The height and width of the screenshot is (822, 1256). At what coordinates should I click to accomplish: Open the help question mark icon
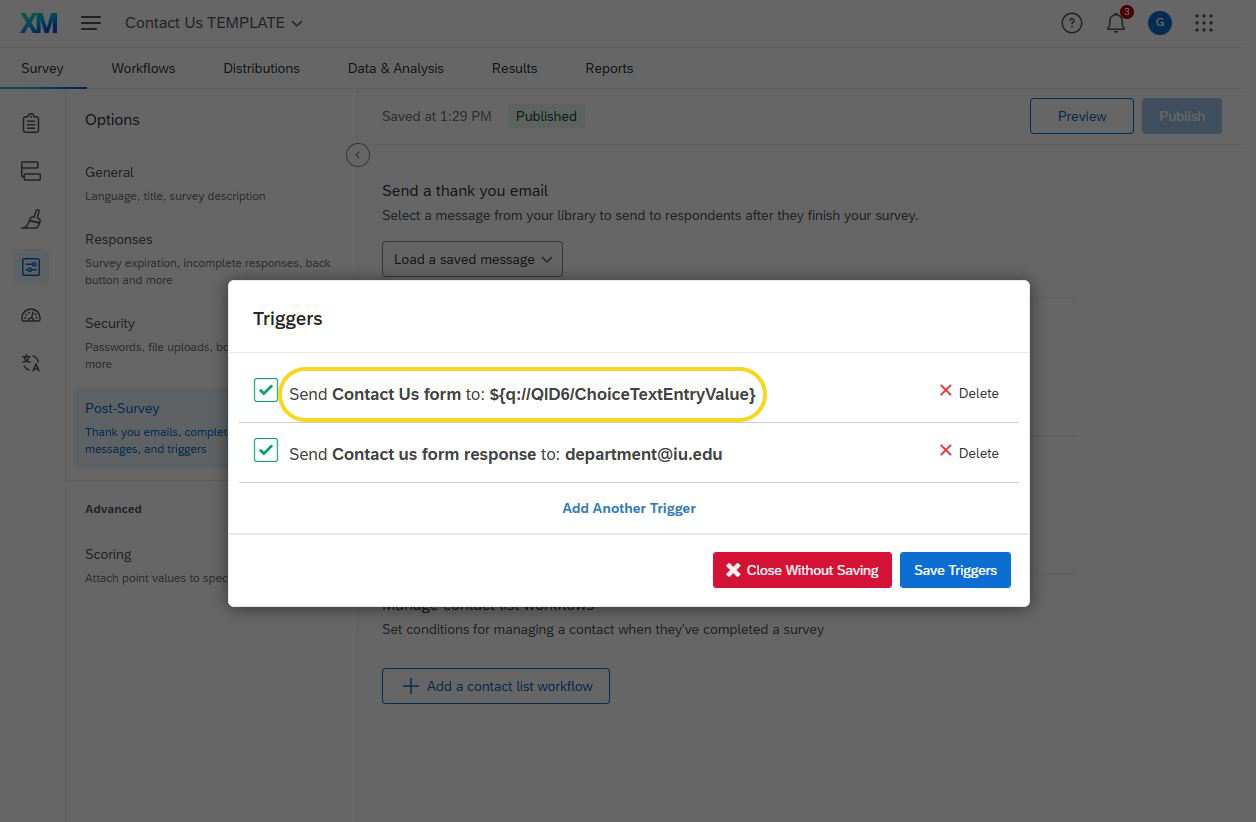tap(1072, 23)
